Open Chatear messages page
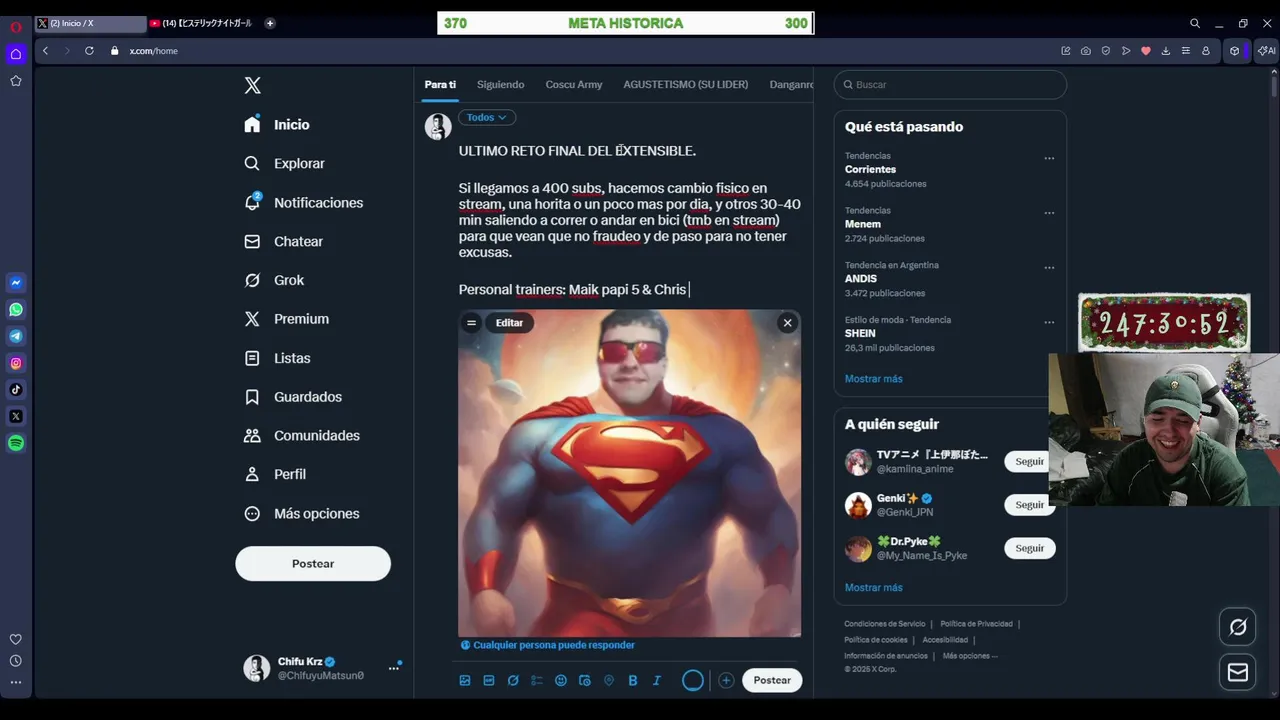 [284, 242]
